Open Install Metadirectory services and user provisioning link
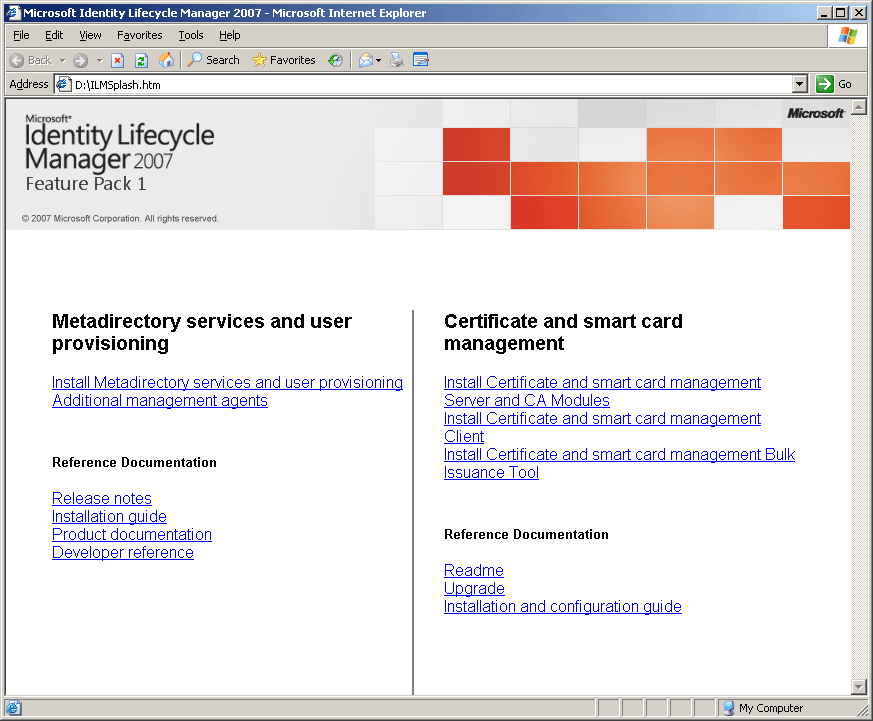Viewport: 873px width, 721px height. [x=227, y=382]
